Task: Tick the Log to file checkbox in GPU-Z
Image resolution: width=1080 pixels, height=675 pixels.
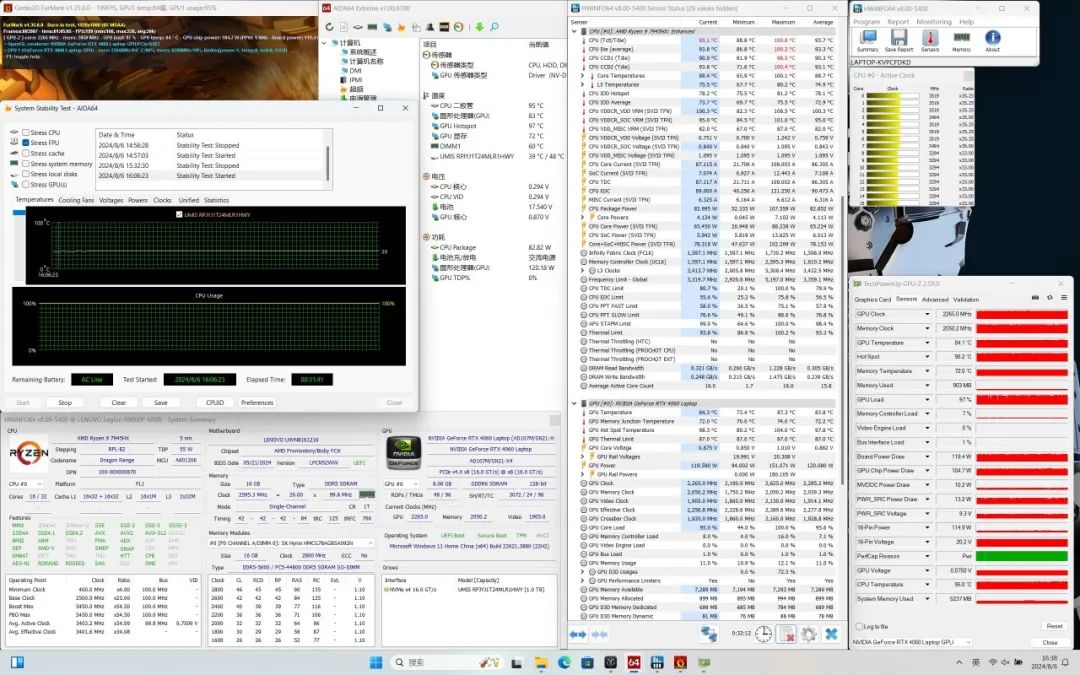Action: coord(858,626)
